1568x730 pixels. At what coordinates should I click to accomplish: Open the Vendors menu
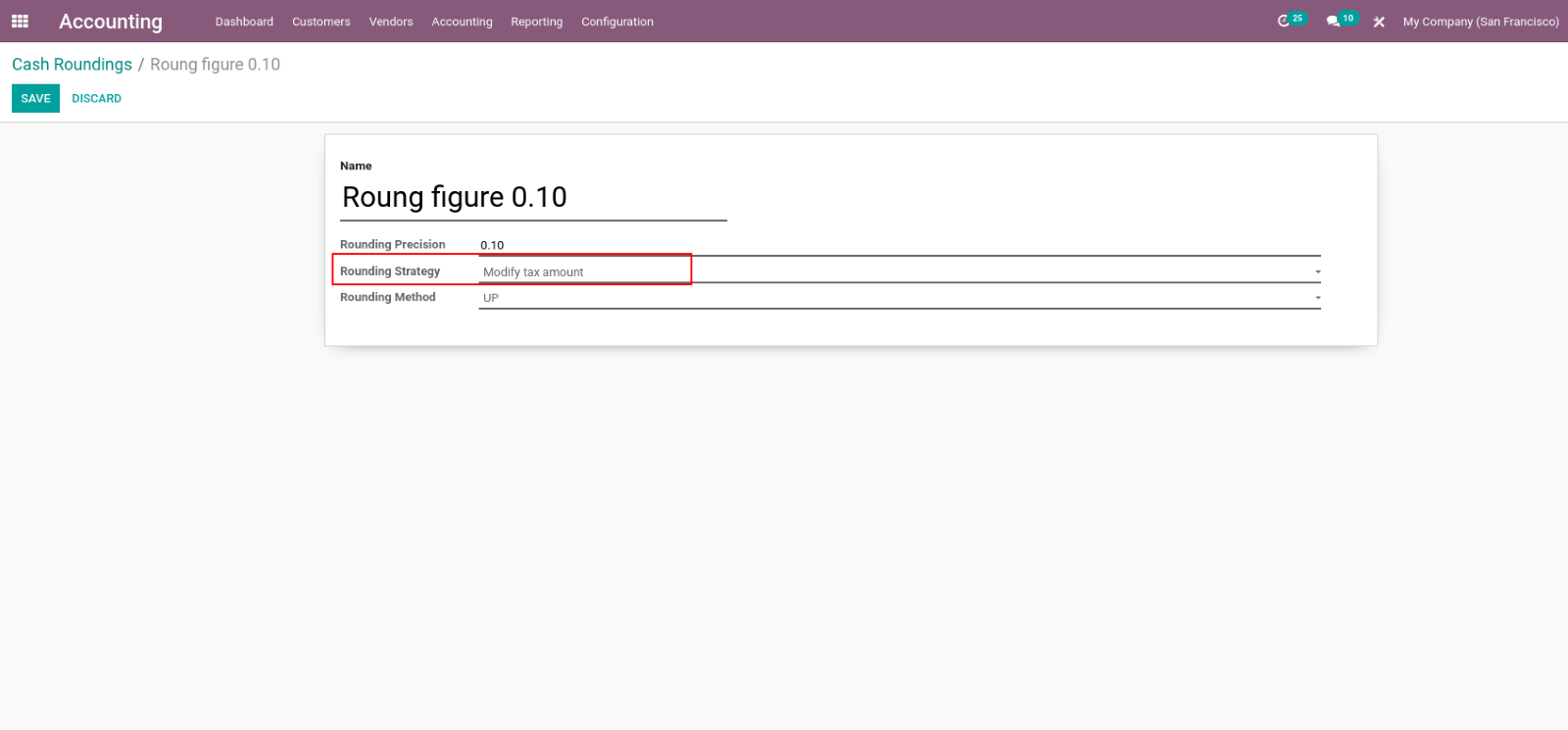tap(390, 22)
